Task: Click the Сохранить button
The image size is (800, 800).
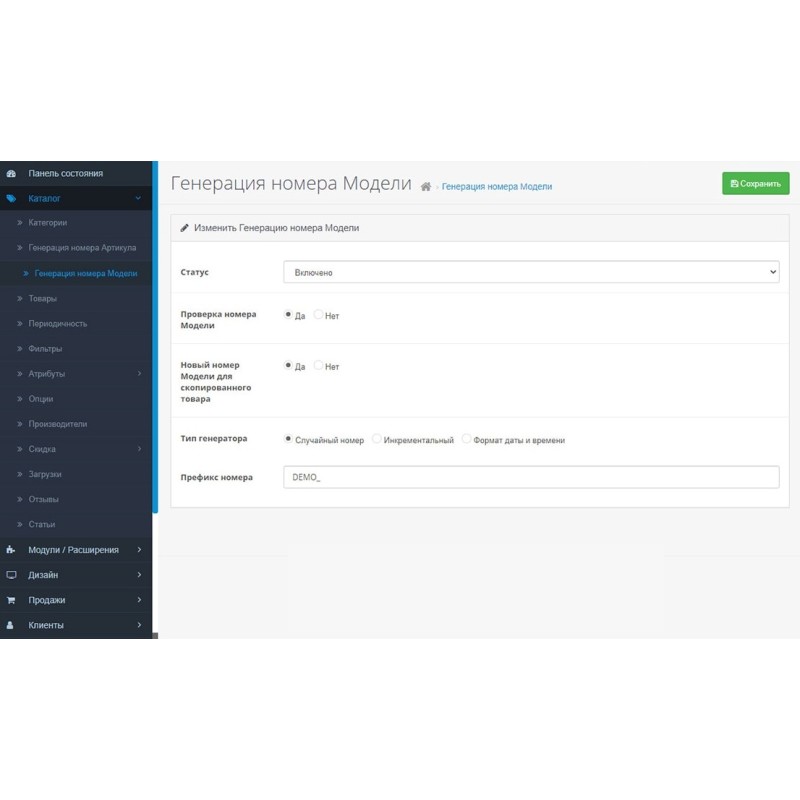Action: [756, 183]
